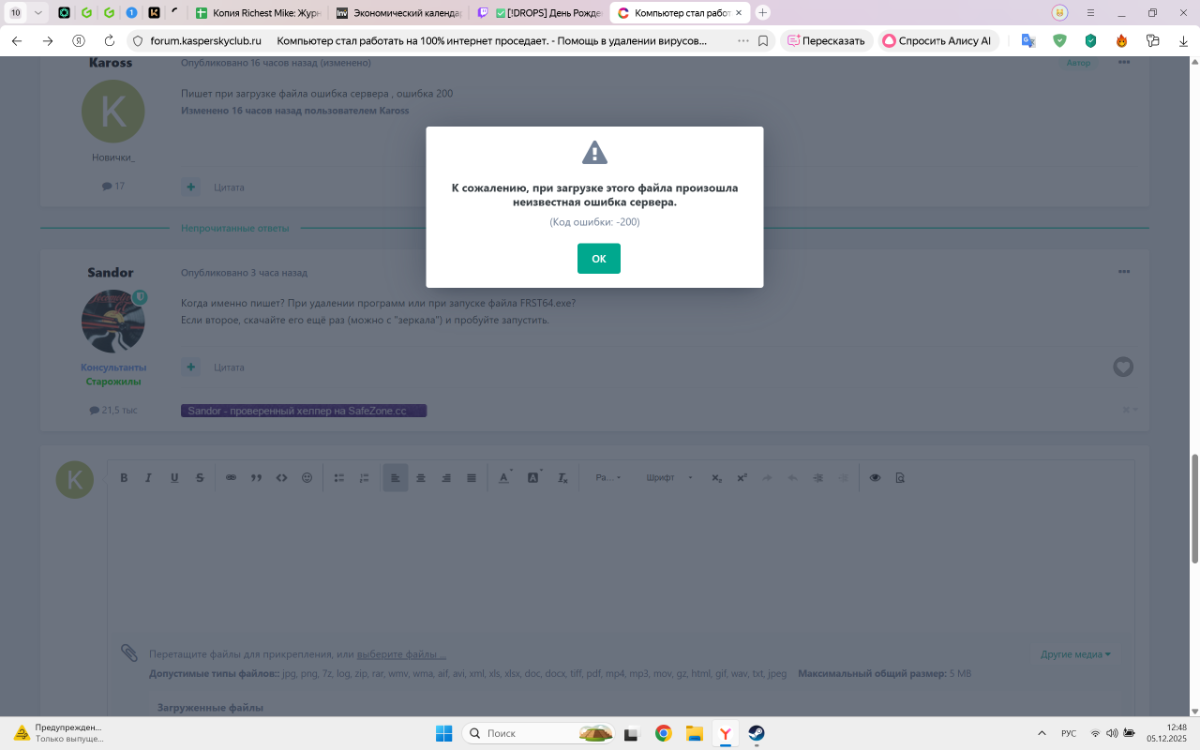
Task: Insert a numbered list in the editor
Action: point(364,478)
